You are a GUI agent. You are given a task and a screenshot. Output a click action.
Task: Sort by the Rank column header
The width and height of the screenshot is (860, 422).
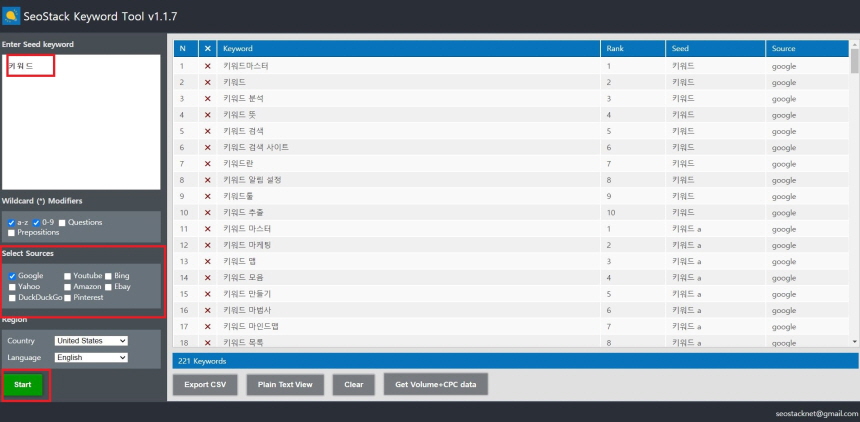click(633, 49)
